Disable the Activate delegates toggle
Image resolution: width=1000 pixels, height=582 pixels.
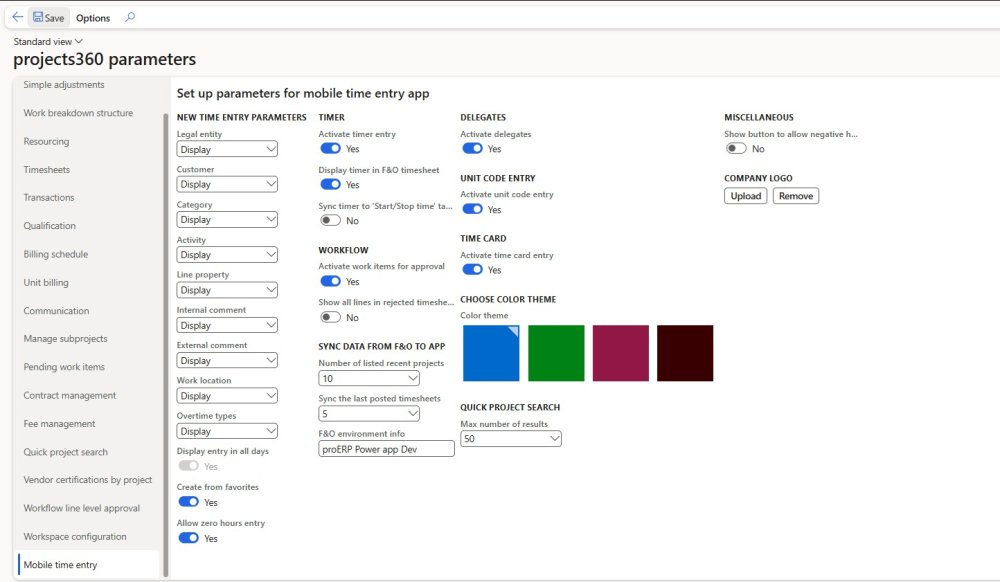click(472, 149)
